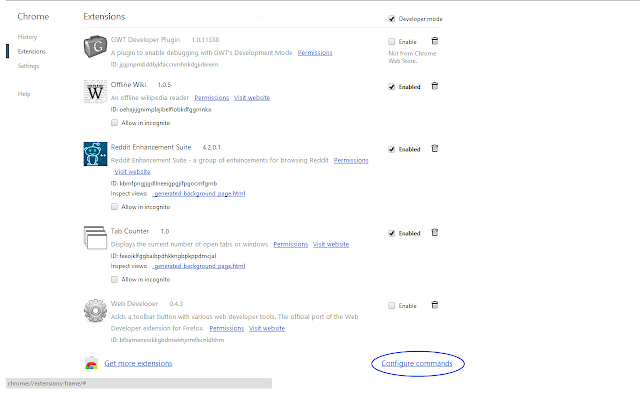Remove Tab Counter with its trash icon
Image resolution: width=640 pixels, height=400 pixels.
click(435, 233)
